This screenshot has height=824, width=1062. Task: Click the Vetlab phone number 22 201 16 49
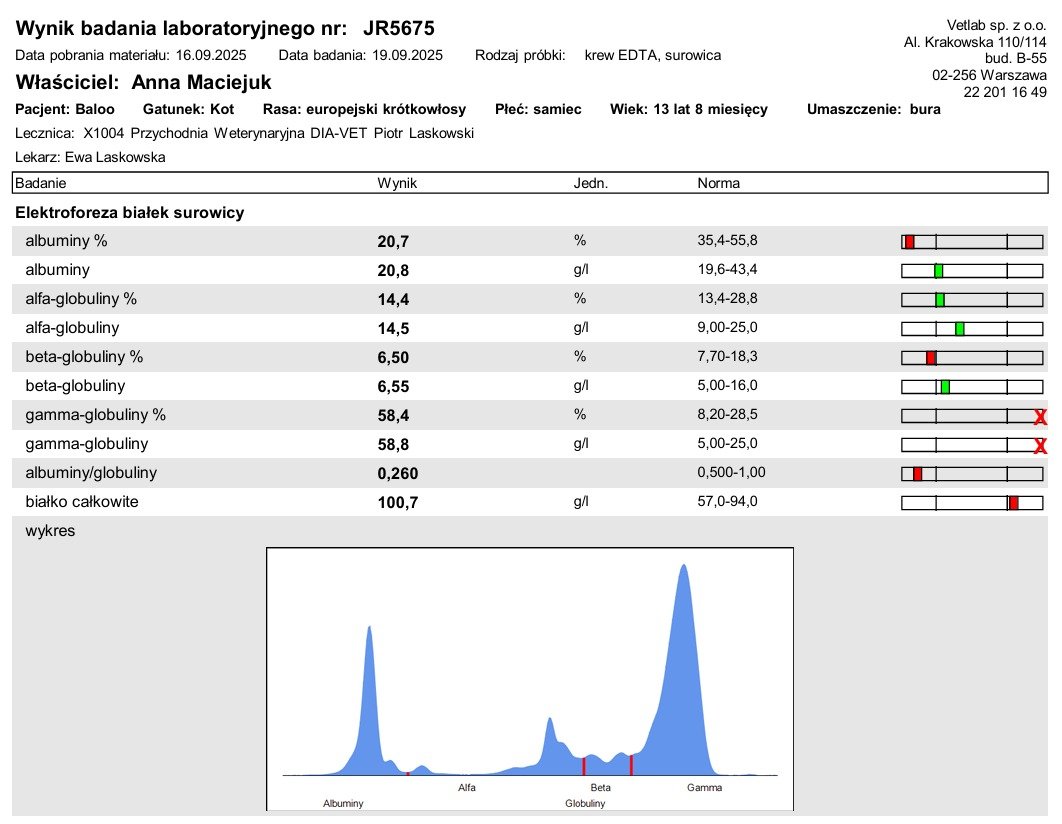tap(1005, 92)
